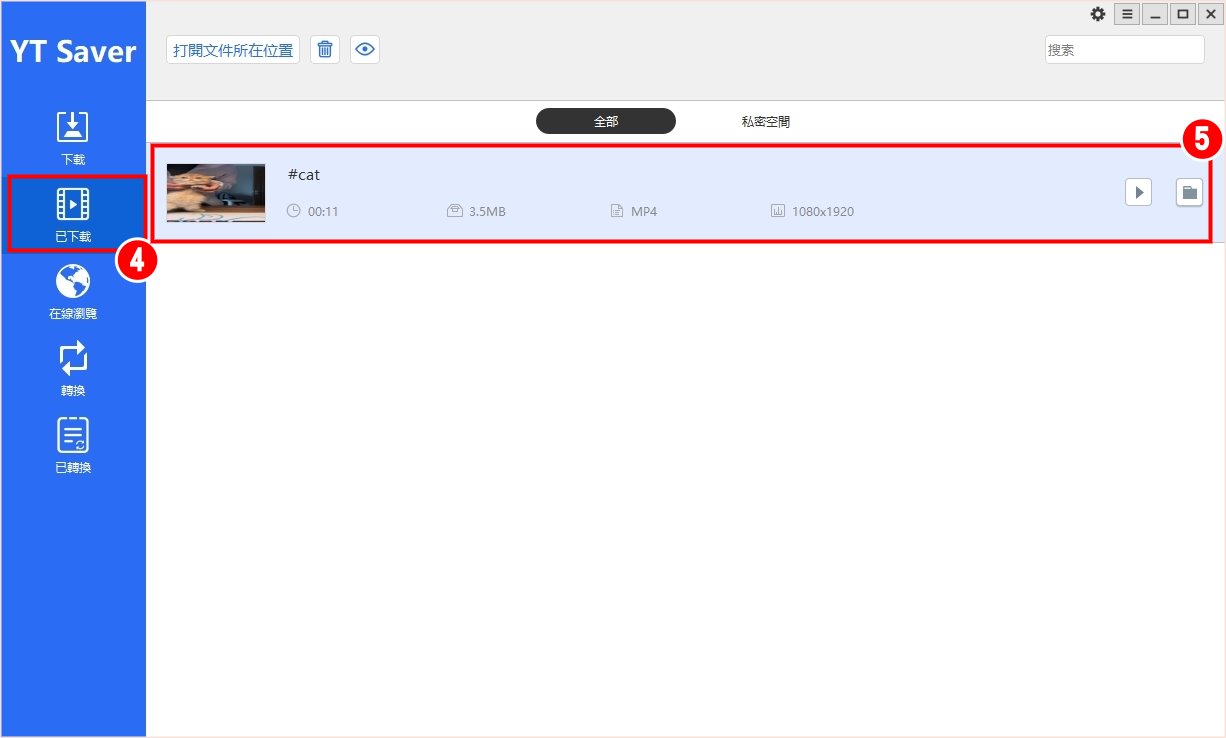The width and height of the screenshot is (1226, 738).
Task: Select the 已下載 (Downloaded) sidebar item
Action: pyautogui.click(x=73, y=214)
